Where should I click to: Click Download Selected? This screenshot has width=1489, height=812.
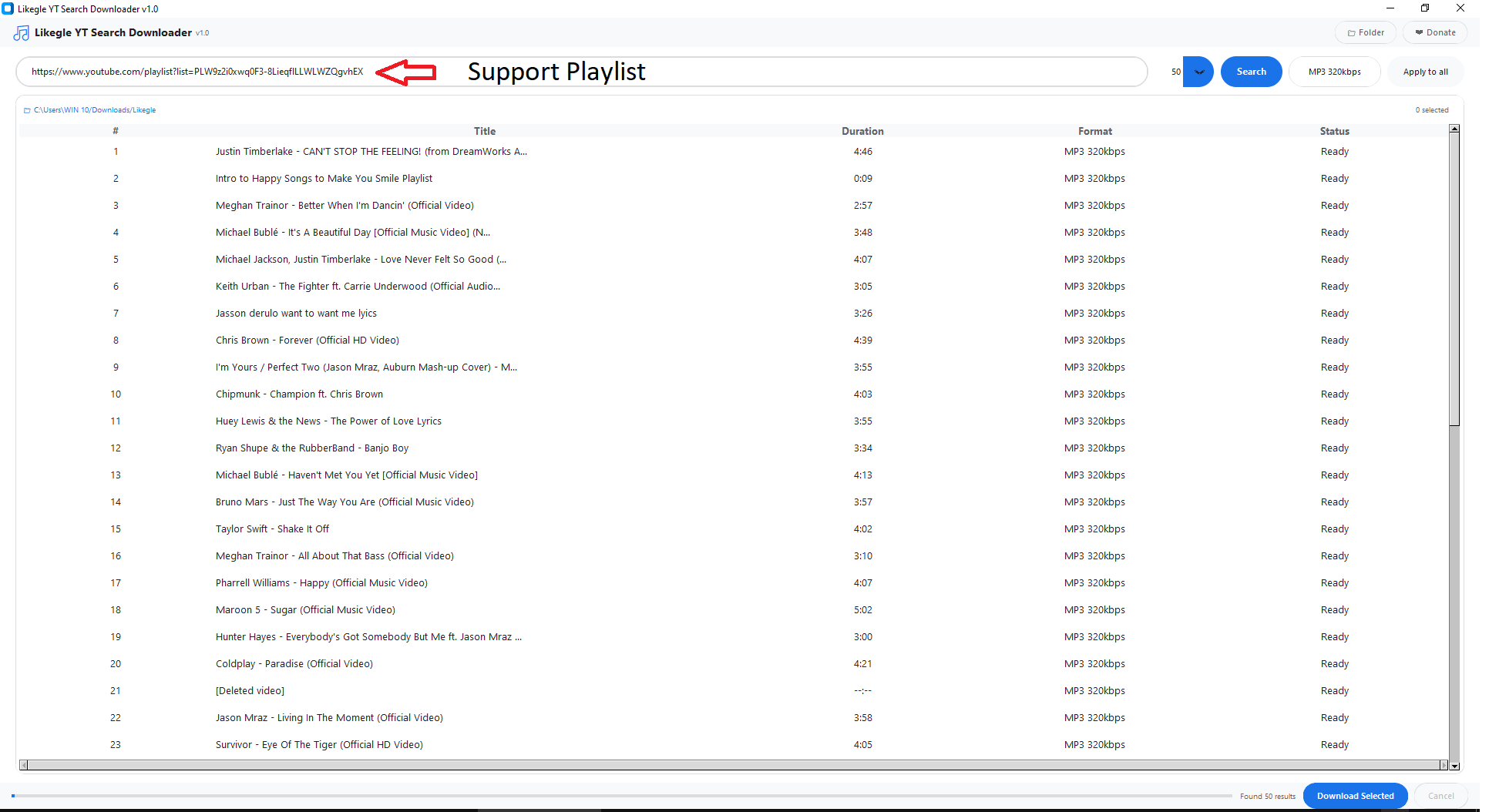click(x=1355, y=796)
